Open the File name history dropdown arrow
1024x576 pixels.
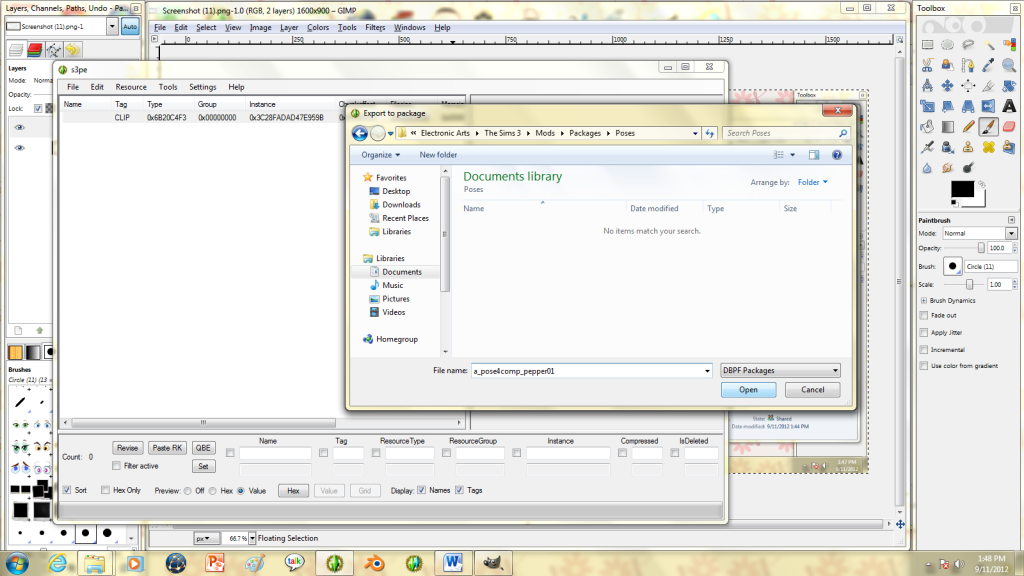(707, 371)
